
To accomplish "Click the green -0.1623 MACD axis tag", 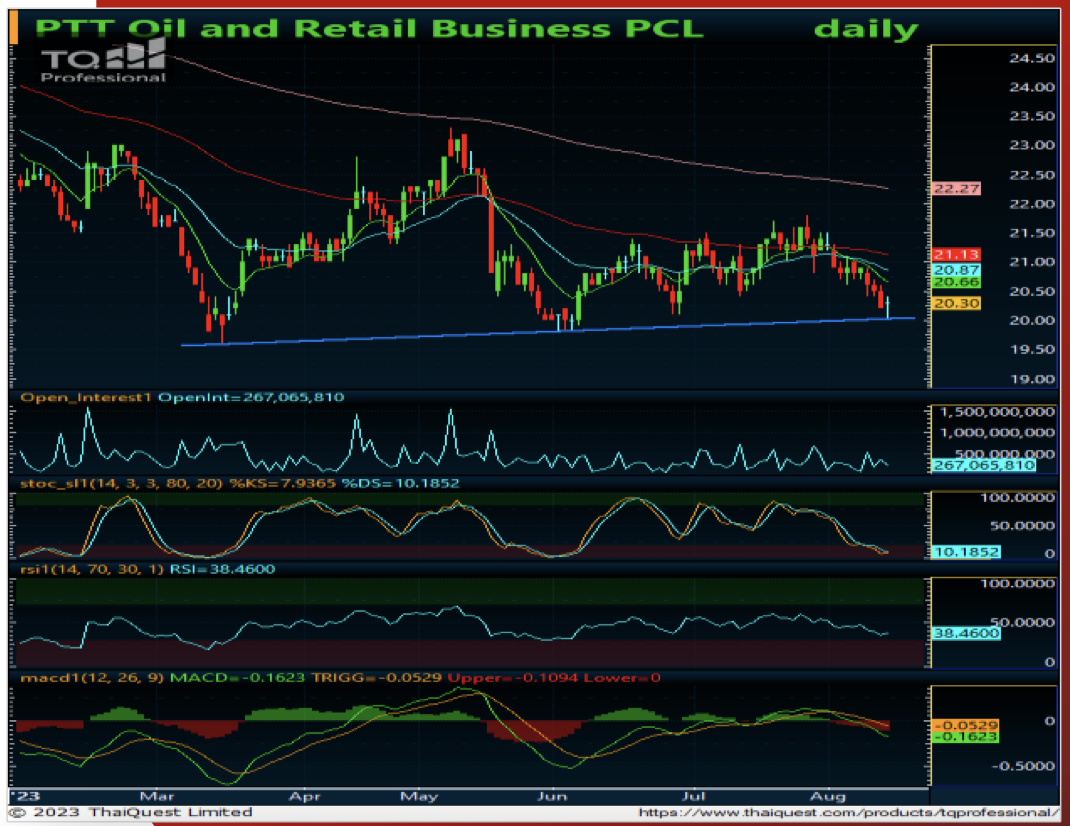I will click(965, 737).
